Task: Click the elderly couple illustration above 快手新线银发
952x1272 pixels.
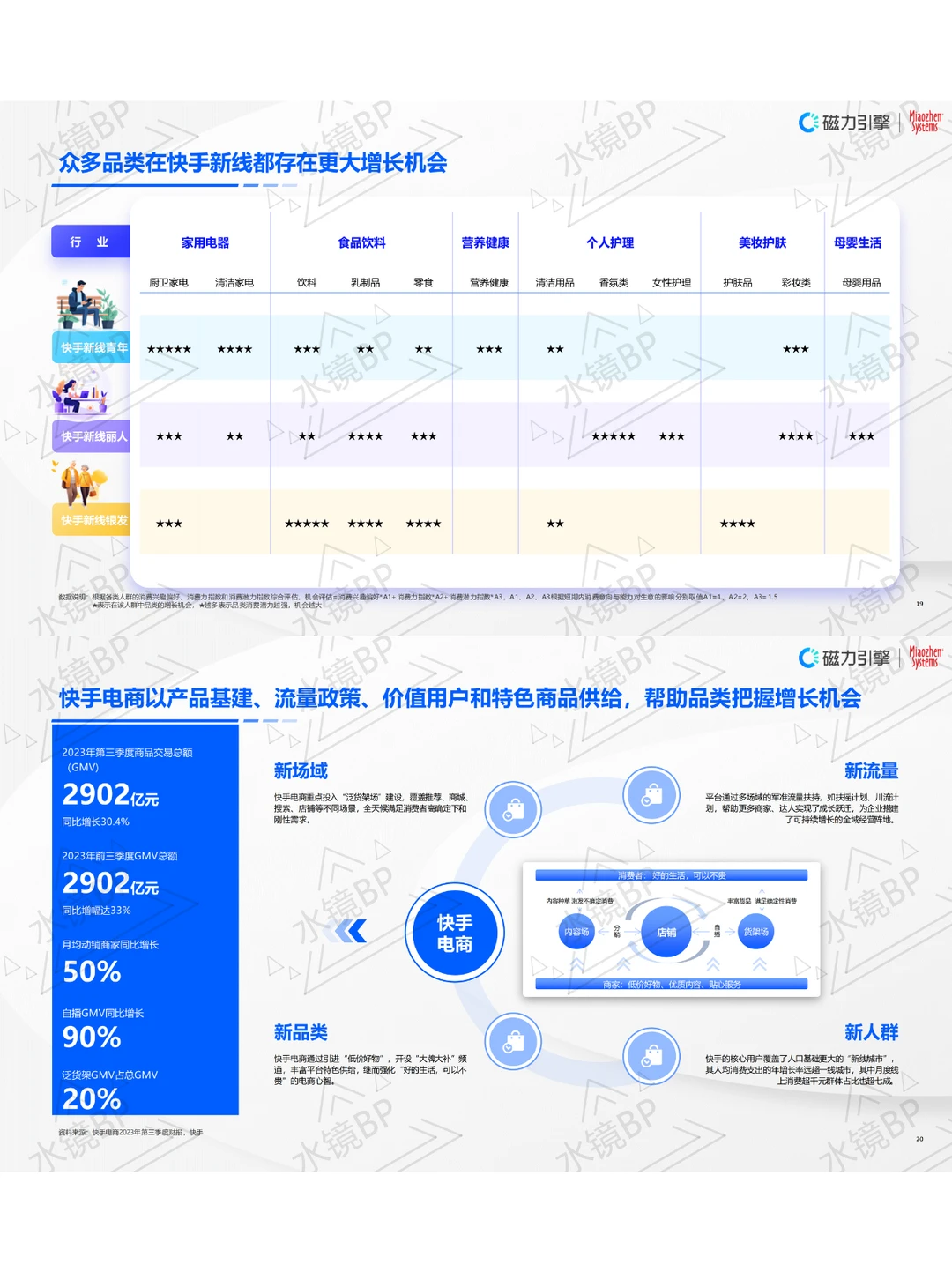Action: point(81,484)
